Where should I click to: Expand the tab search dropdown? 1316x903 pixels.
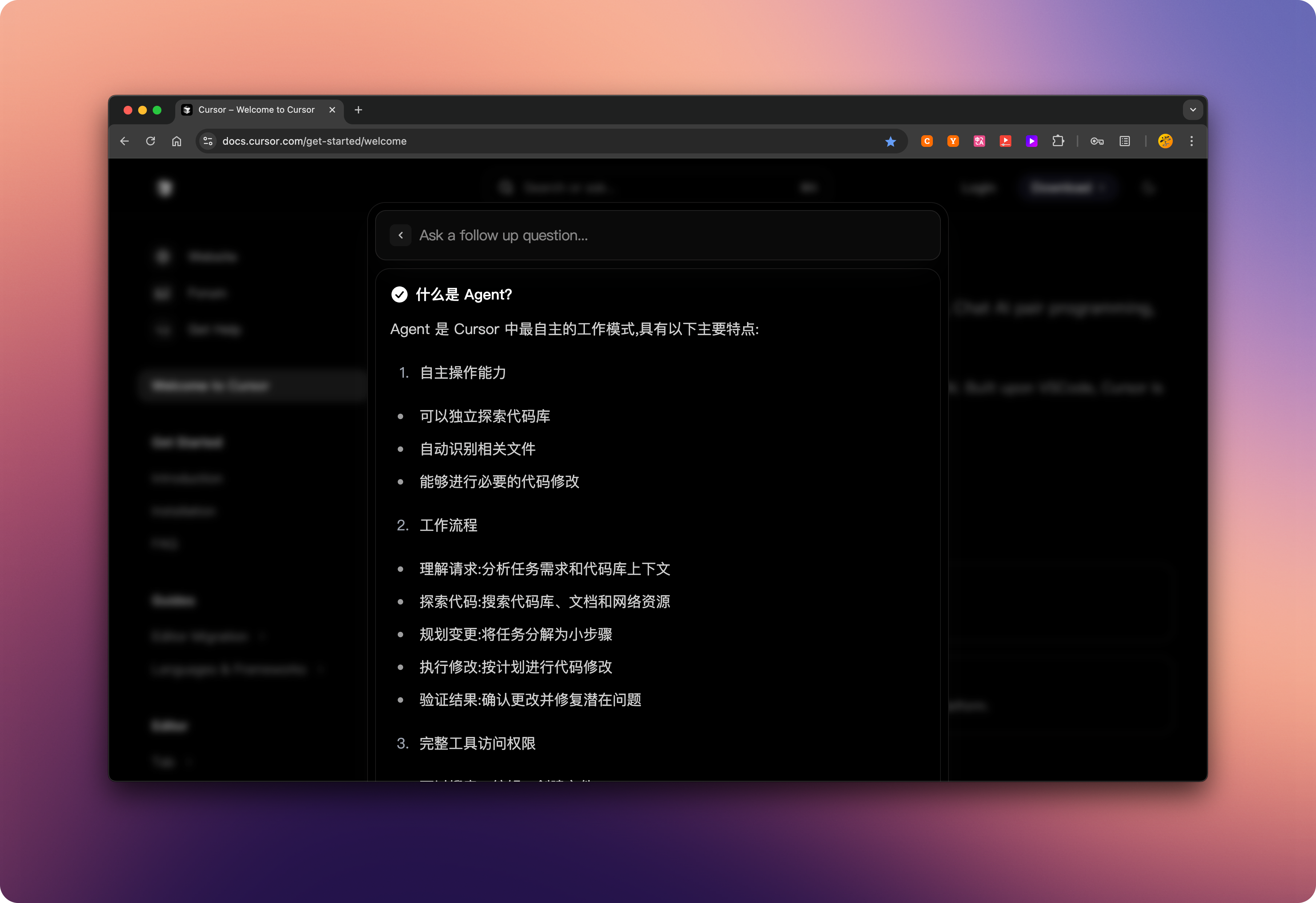tap(1192, 110)
